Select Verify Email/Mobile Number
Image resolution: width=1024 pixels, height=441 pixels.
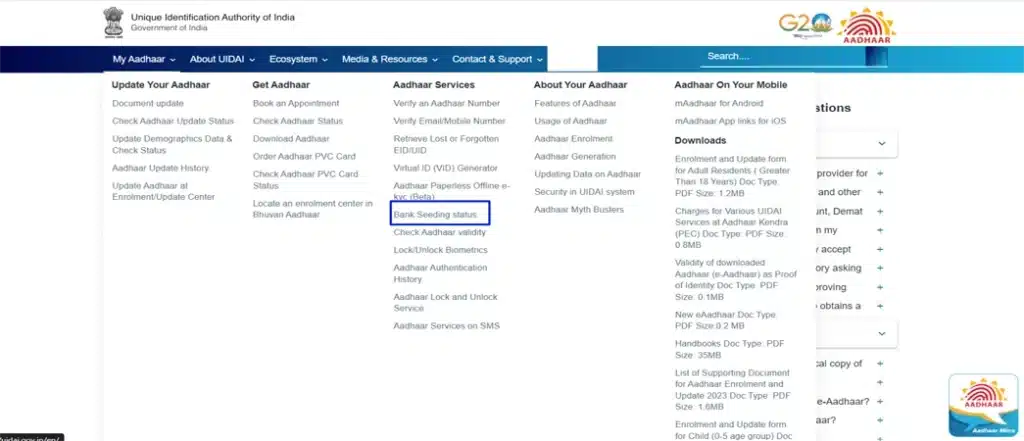click(449, 121)
